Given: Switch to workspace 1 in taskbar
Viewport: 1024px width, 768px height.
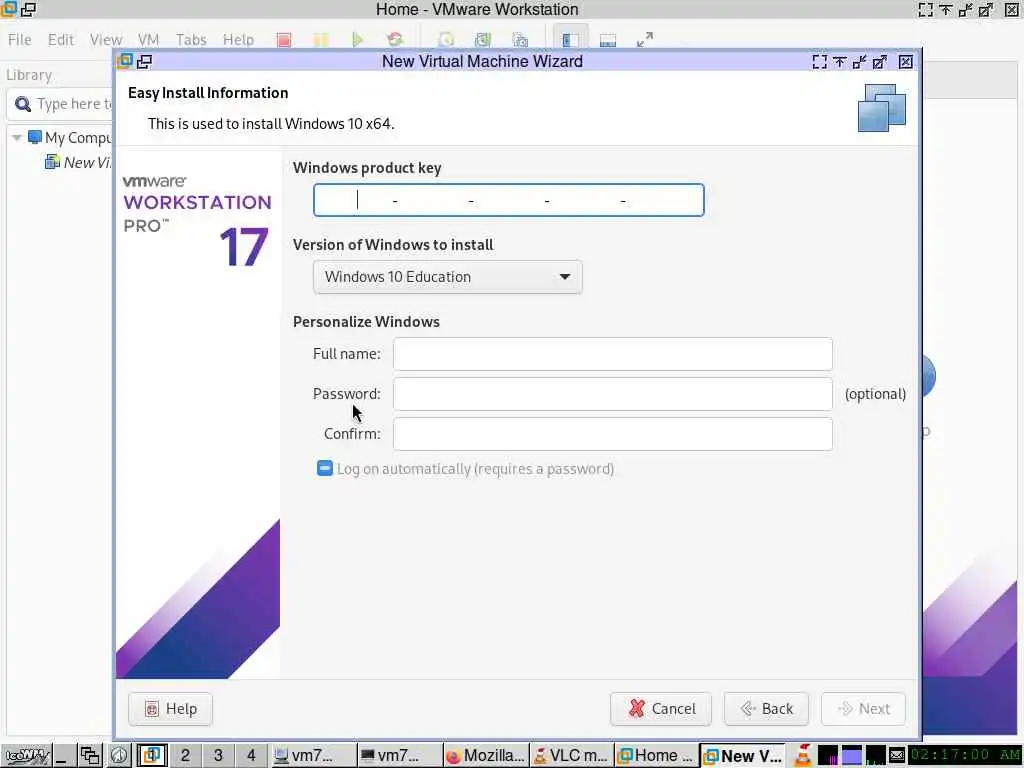Looking at the screenshot, I should pos(152,756).
